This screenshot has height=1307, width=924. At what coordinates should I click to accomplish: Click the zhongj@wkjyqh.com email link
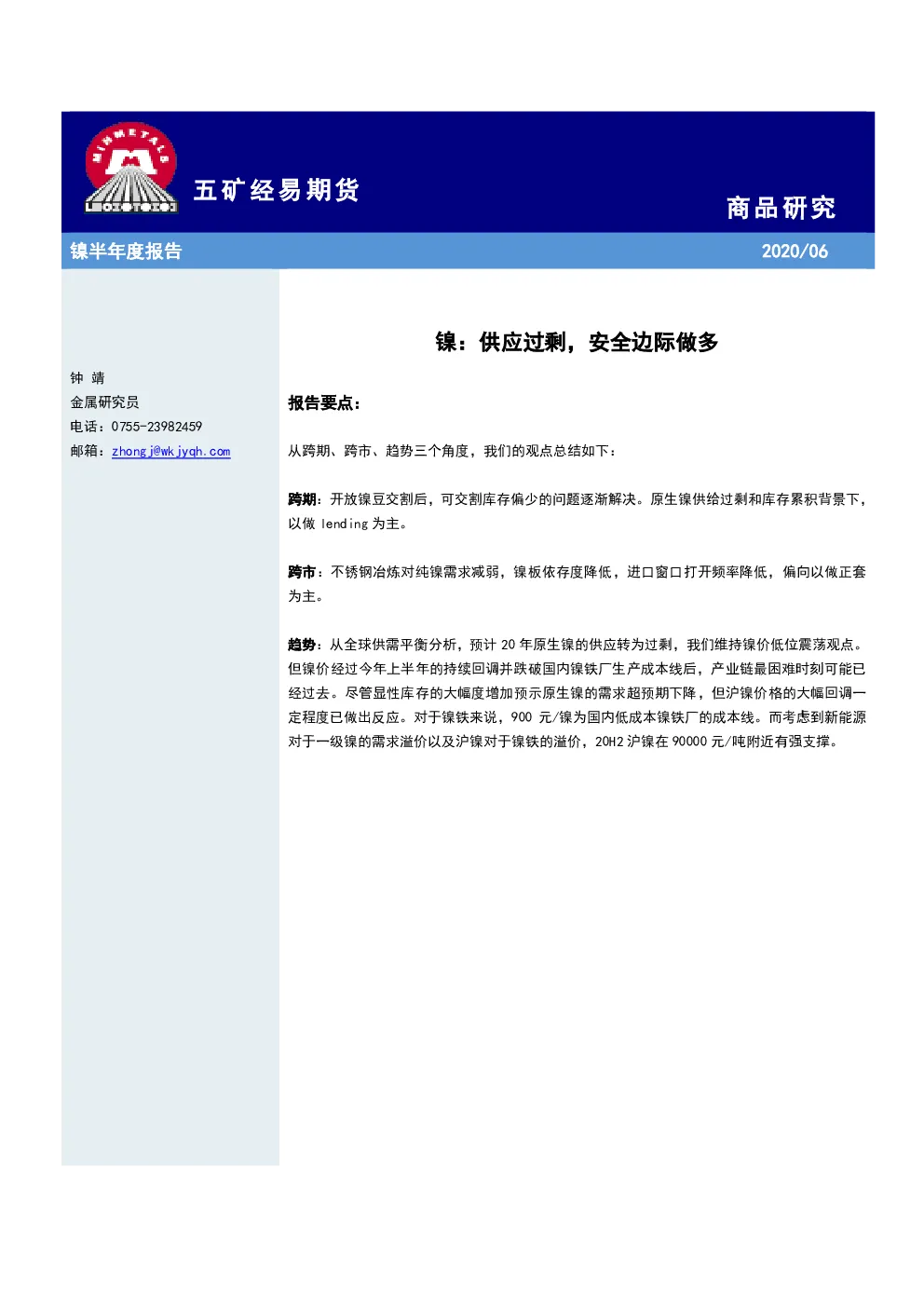[170, 451]
